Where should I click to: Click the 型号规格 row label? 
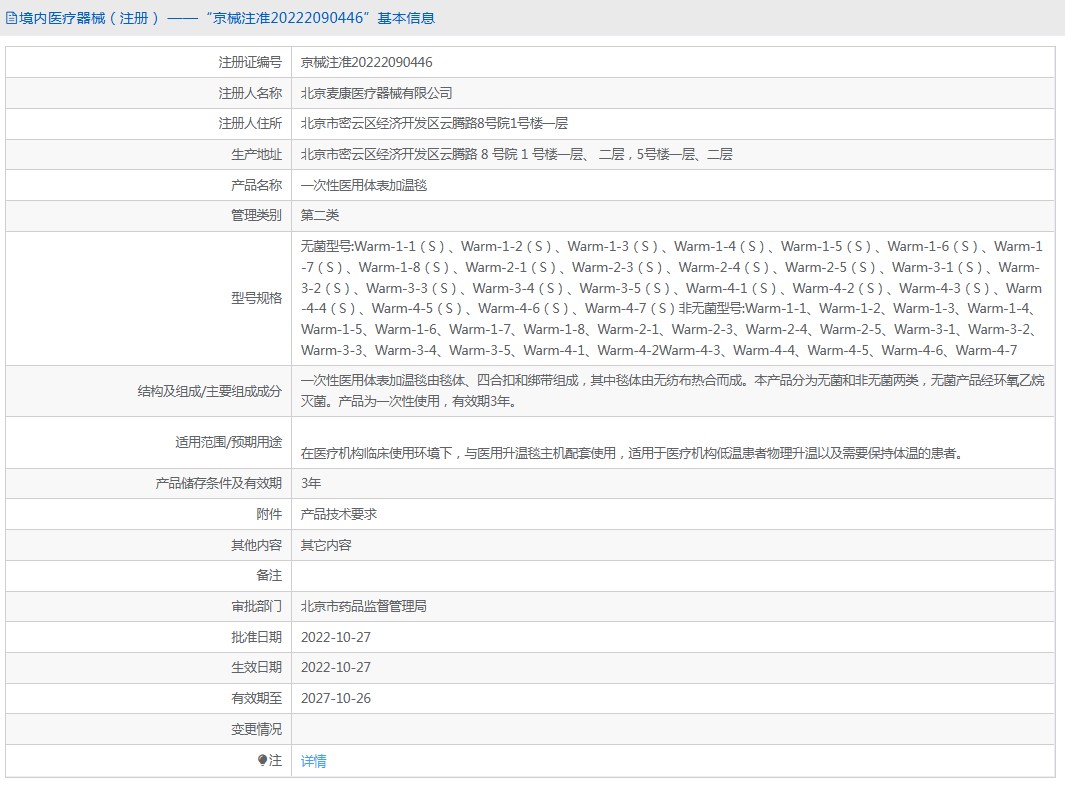pyautogui.click(x=256, y=298)
